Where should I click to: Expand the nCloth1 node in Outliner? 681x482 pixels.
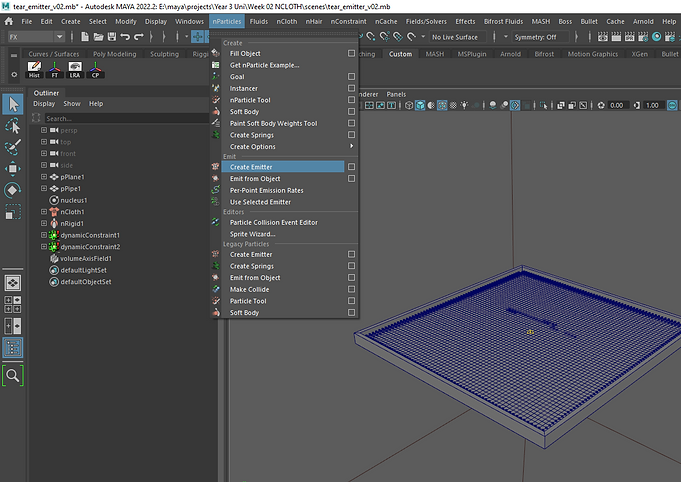coord(44,211)
